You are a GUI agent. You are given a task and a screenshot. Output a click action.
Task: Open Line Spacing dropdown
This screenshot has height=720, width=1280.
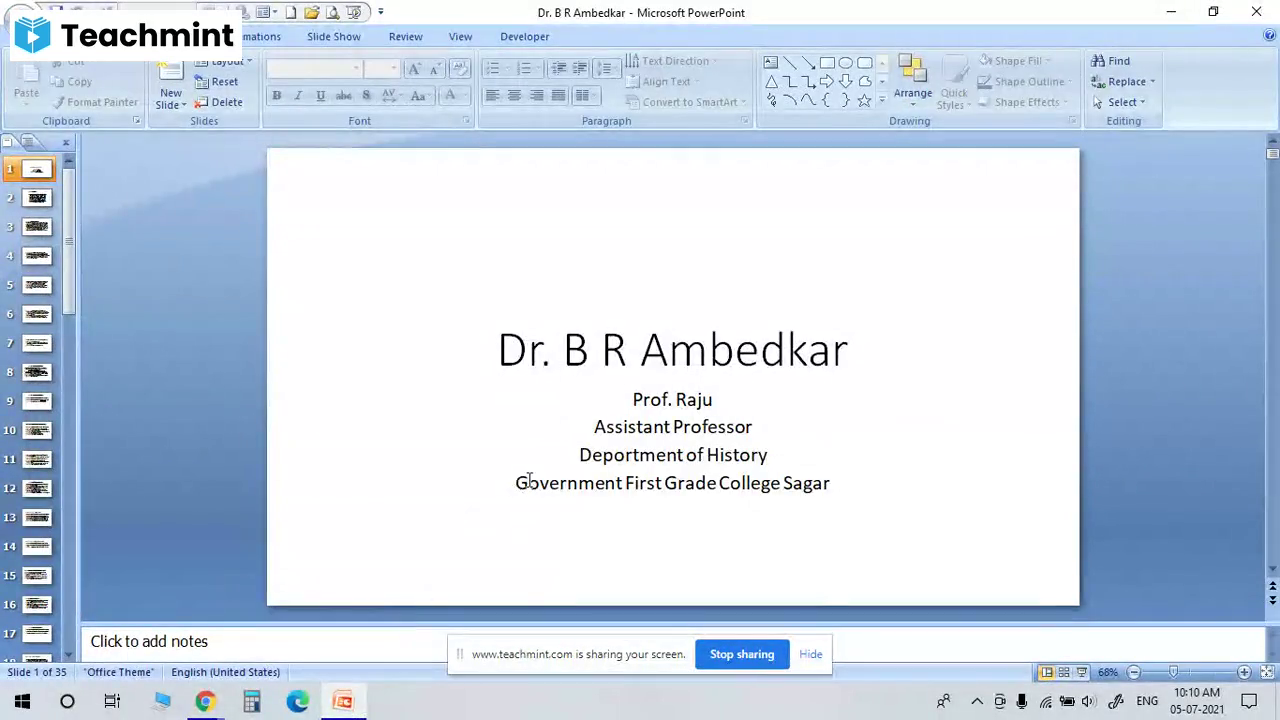coord(606,68)
